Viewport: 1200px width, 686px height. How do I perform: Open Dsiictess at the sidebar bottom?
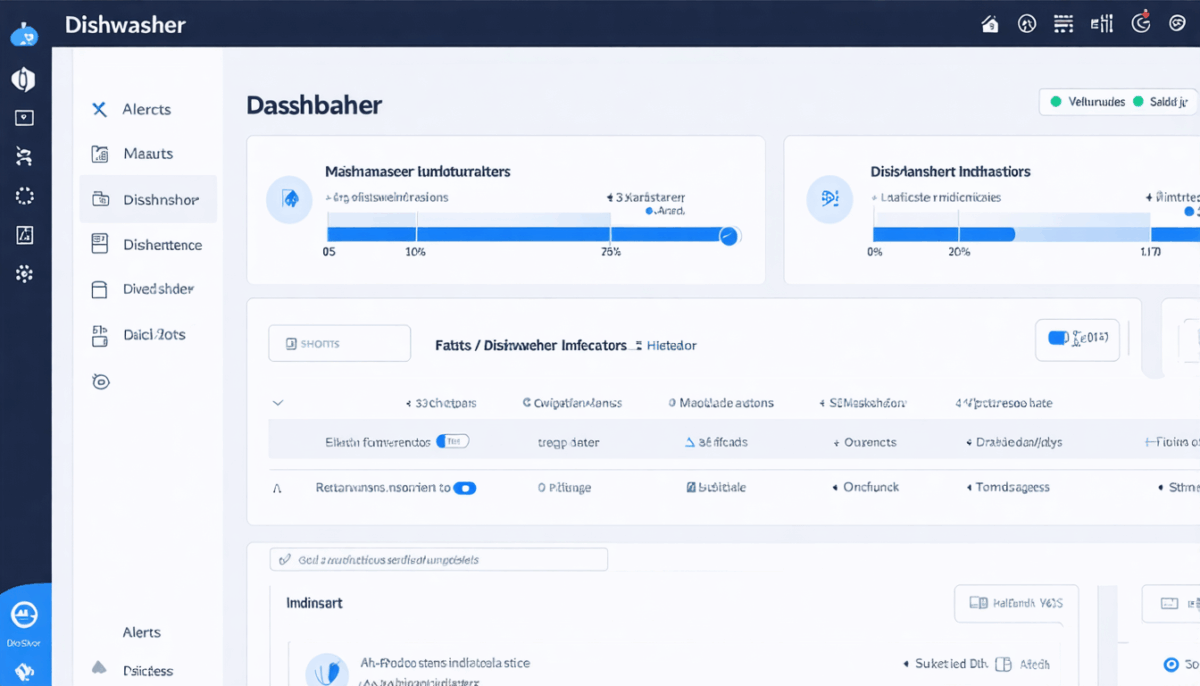point(147,670)
